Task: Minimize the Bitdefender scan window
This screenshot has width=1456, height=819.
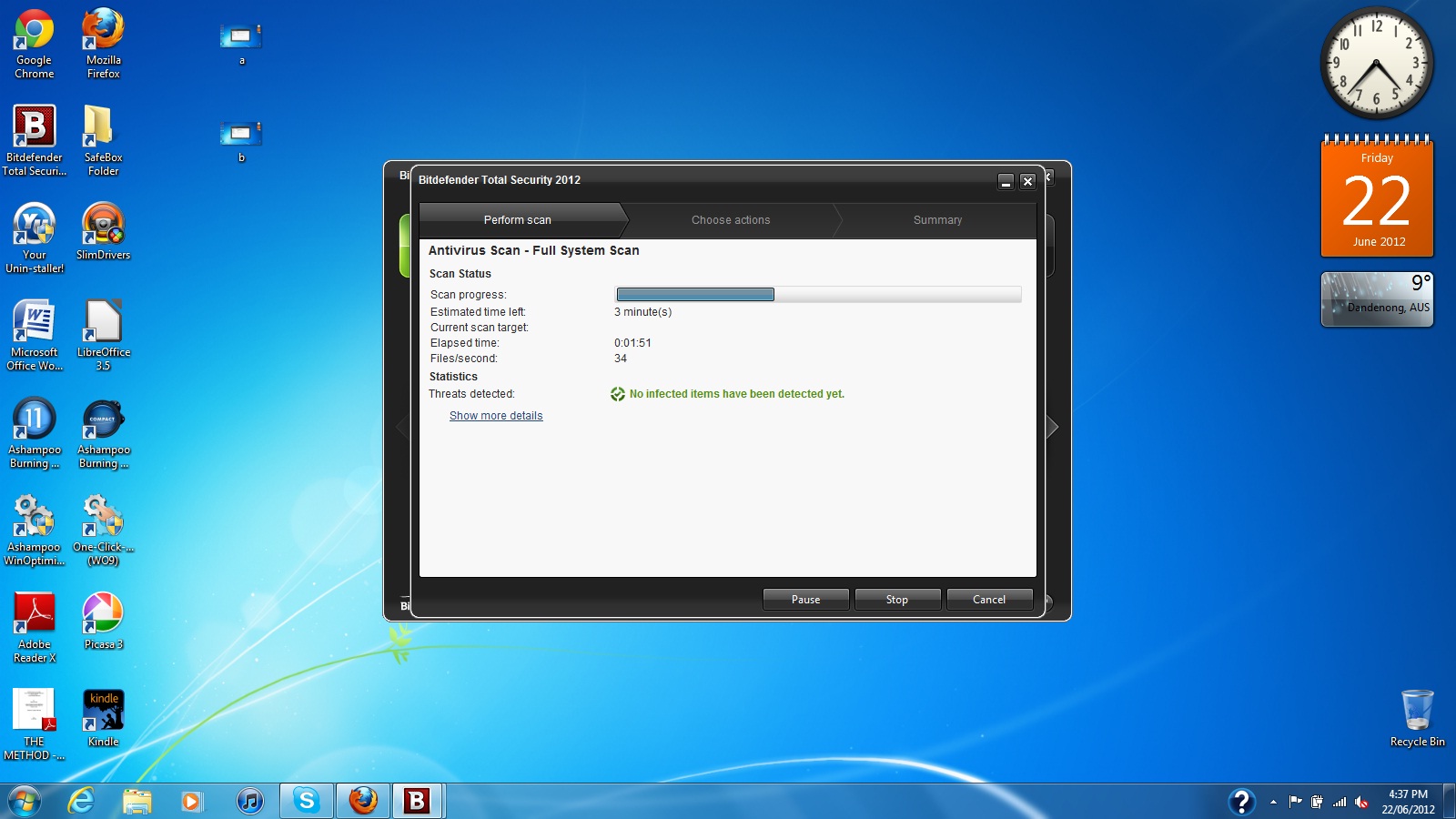Action: 1006,182
